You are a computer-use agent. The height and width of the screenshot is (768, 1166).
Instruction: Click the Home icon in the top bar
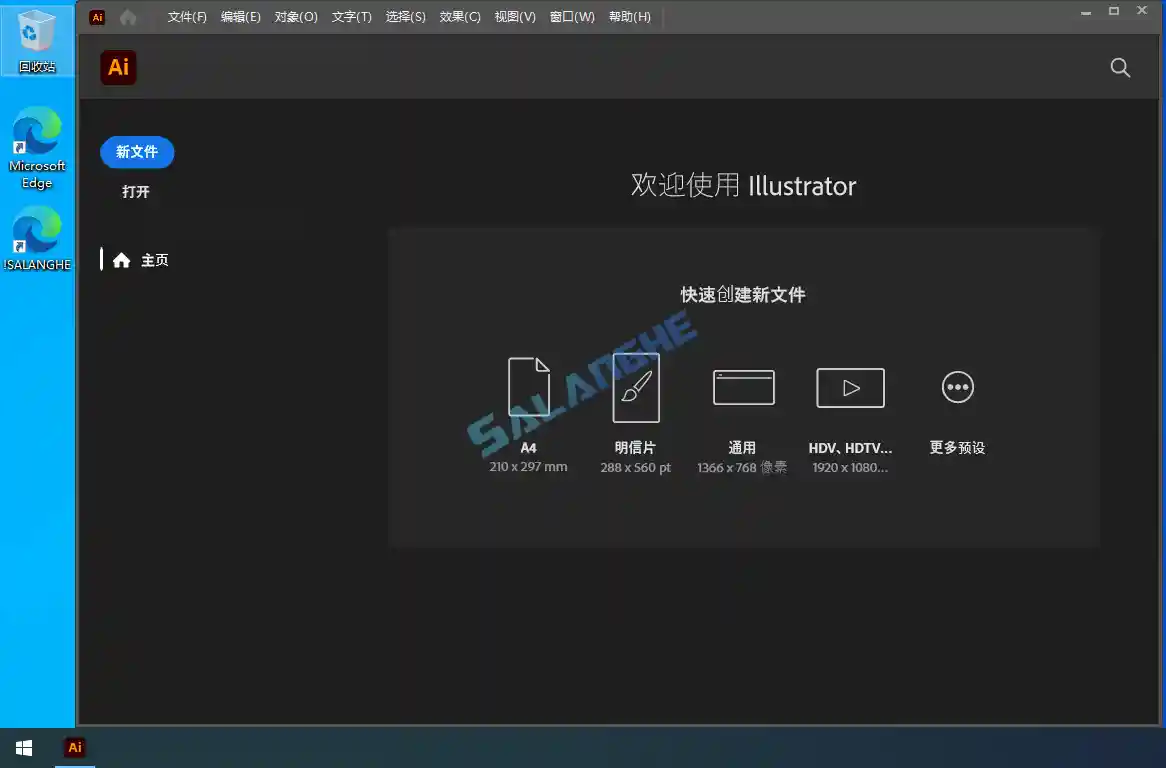pyautogui.click(x=130, y=17)
